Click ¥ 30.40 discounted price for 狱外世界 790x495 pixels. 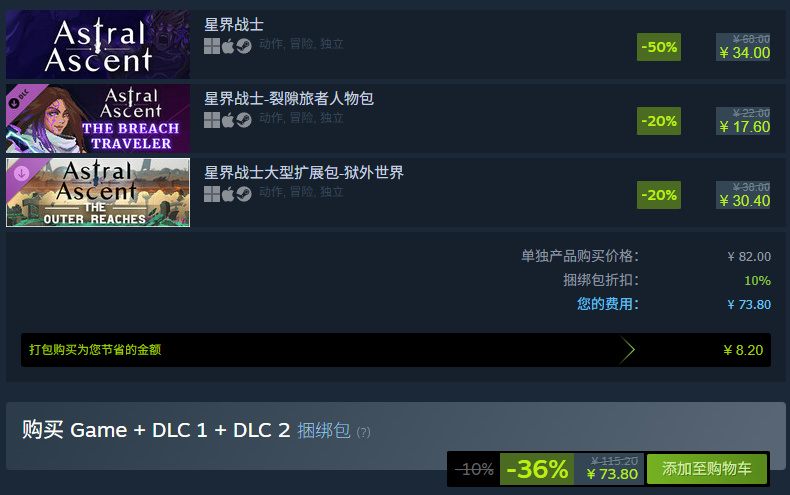tap(745, 201)
